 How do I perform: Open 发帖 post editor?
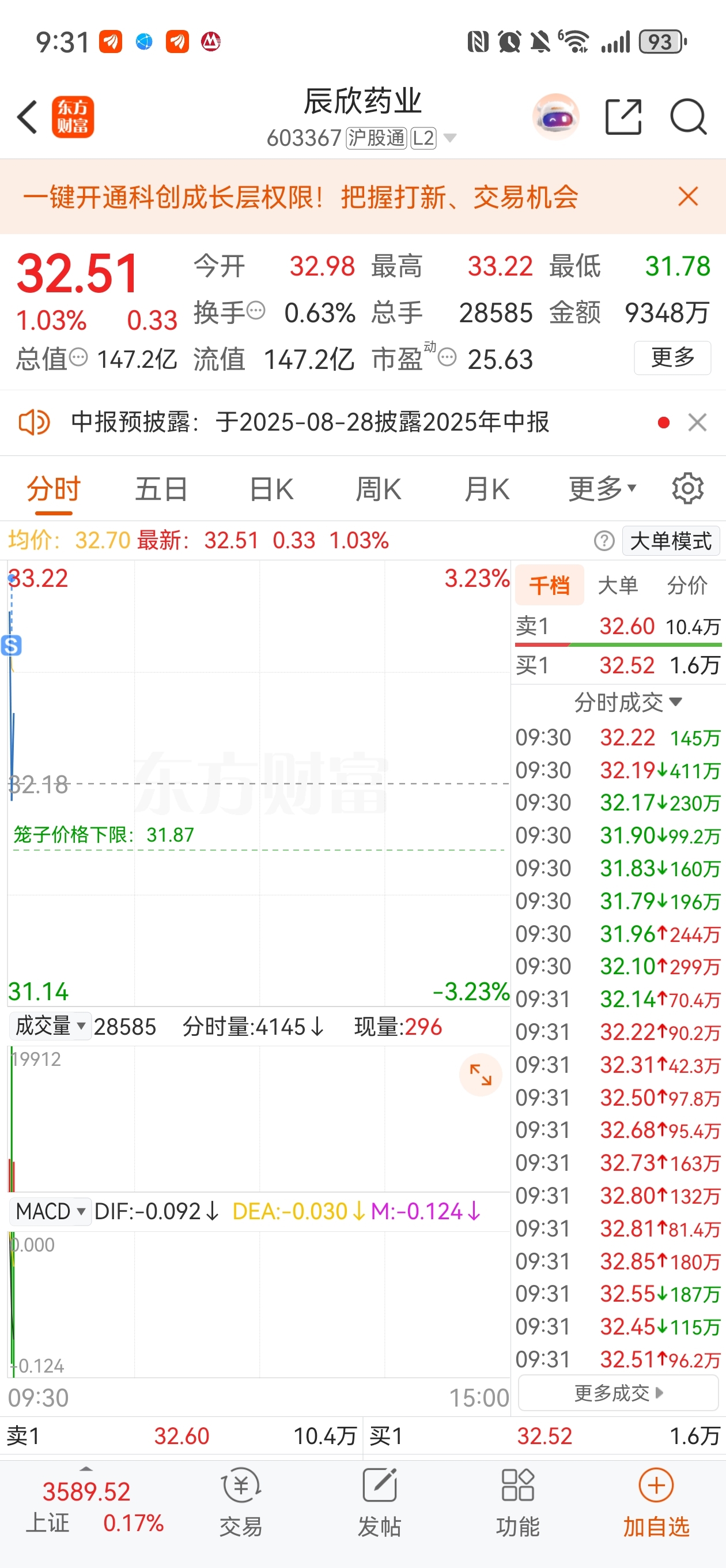(379, 1503)
